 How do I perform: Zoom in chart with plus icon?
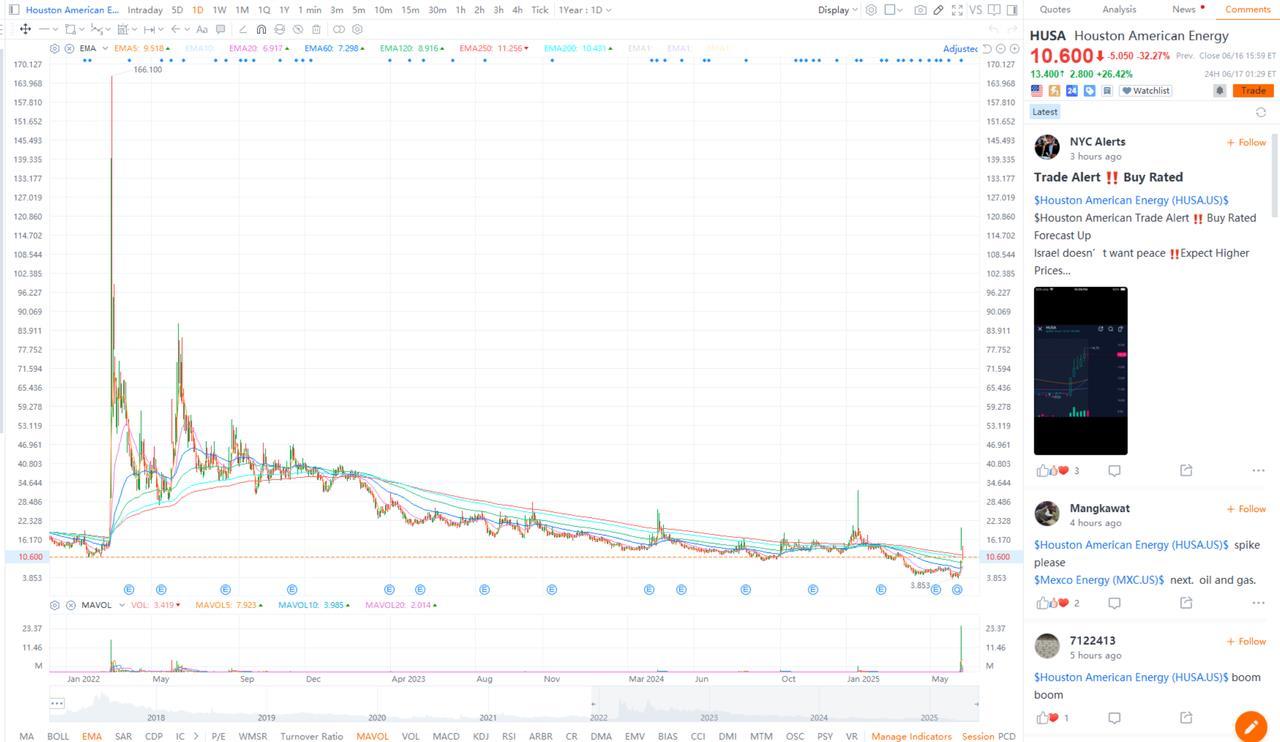point(1014,48)
